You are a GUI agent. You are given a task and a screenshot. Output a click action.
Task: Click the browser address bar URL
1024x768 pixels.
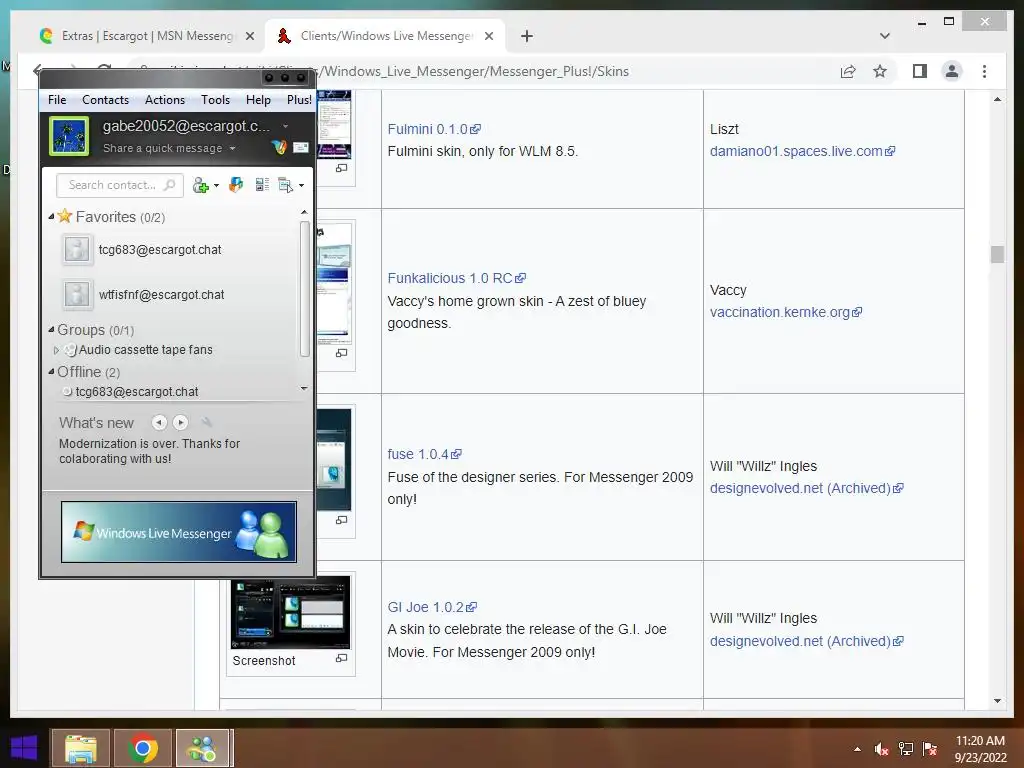coord(476,72)
